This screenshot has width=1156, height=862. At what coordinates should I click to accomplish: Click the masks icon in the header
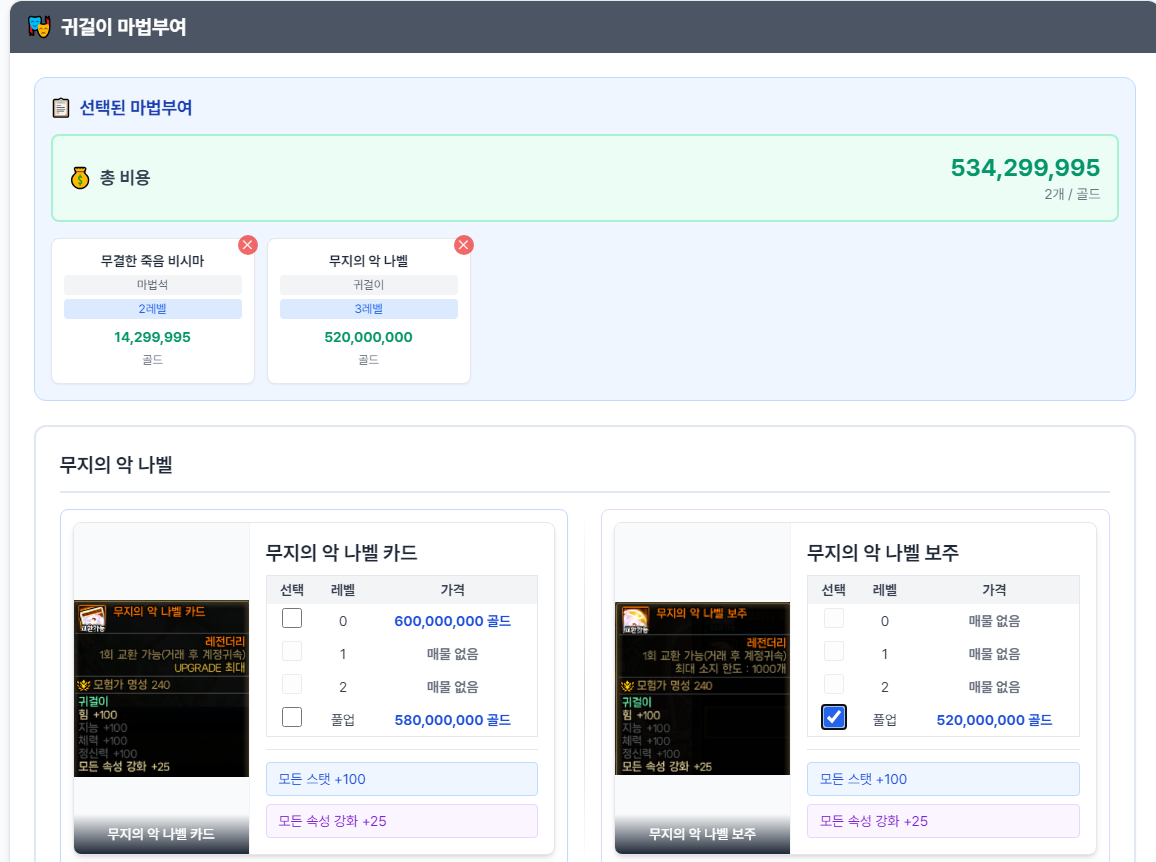pos(39,27)
